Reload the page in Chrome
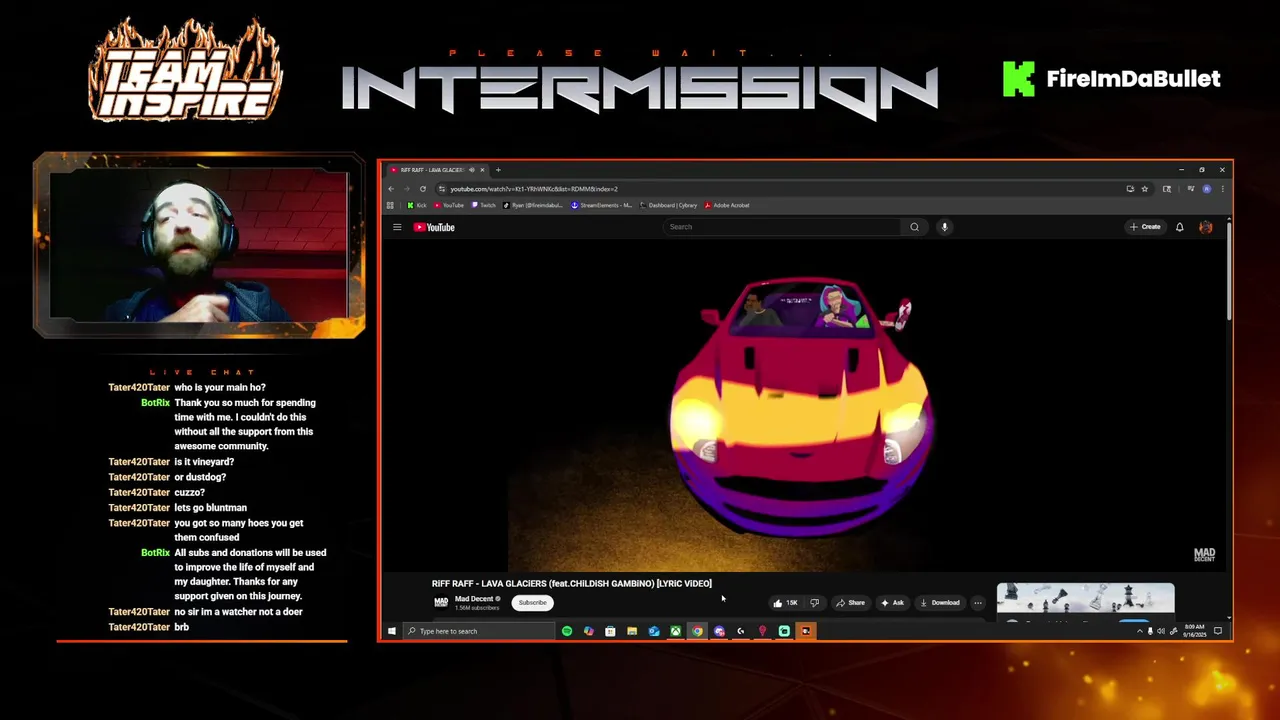Viewport: 1280px width, 720px height. (422, 189)
